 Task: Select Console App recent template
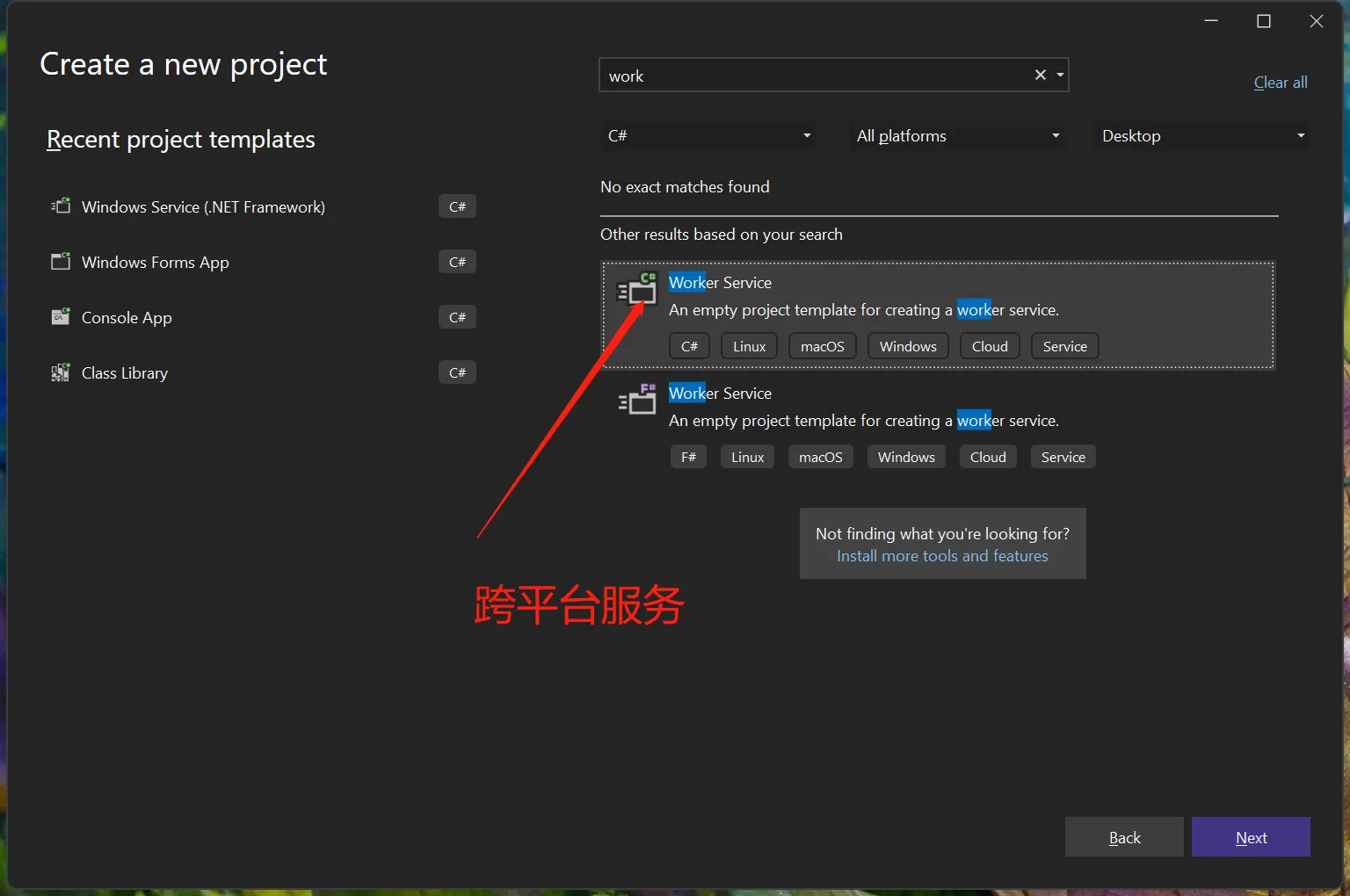coord(263,317)
